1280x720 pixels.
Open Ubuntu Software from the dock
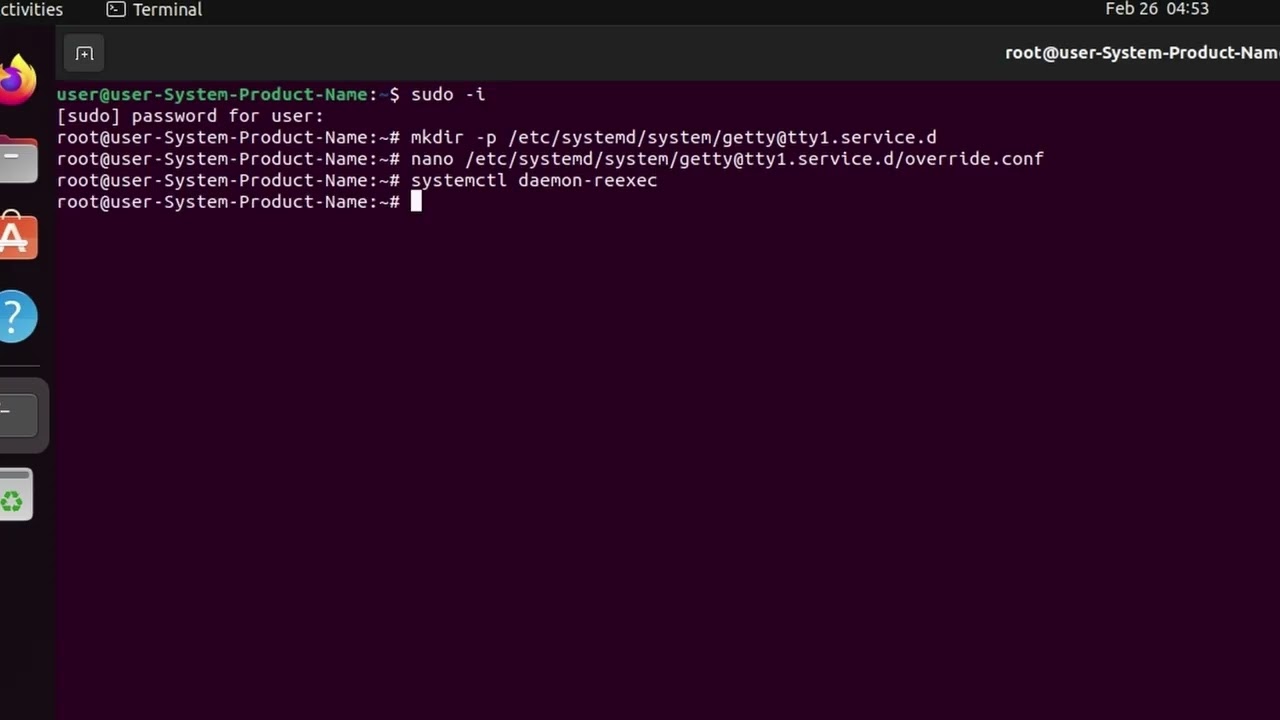pos(17,236)
